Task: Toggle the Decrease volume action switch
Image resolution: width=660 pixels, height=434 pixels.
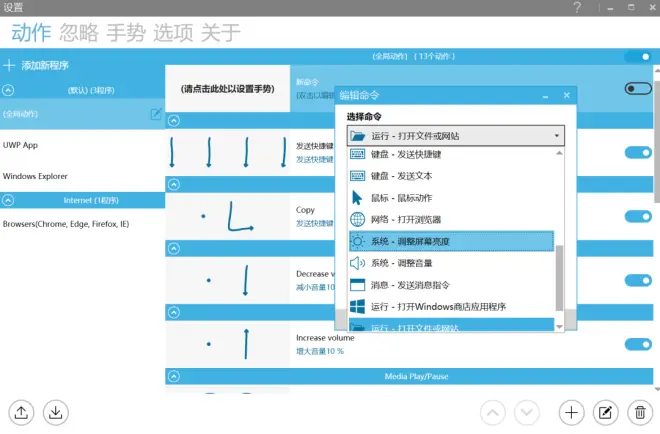Action: [638, 280]
